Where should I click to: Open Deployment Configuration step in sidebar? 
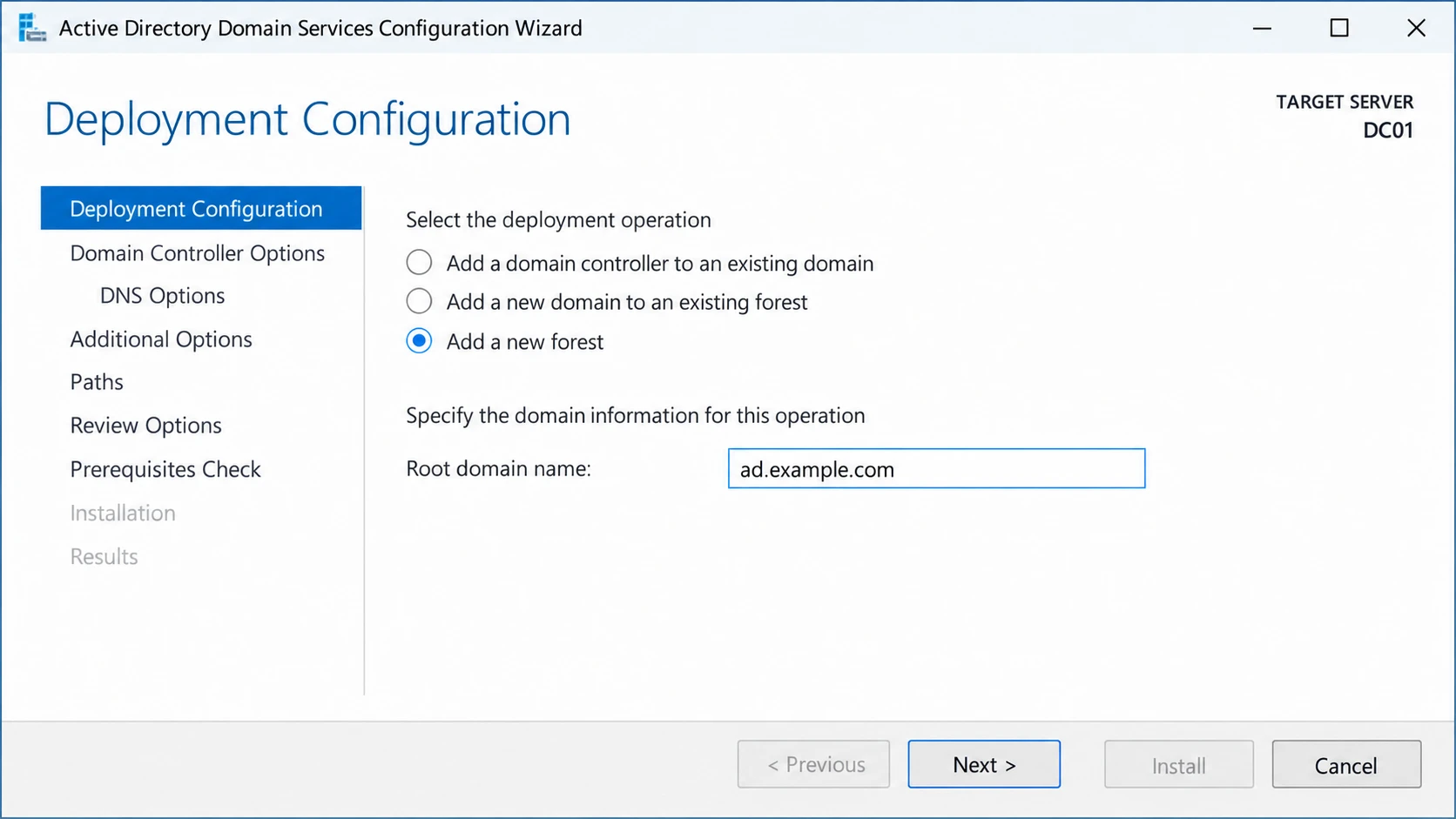pyautogui.click(x=201, y=208)
